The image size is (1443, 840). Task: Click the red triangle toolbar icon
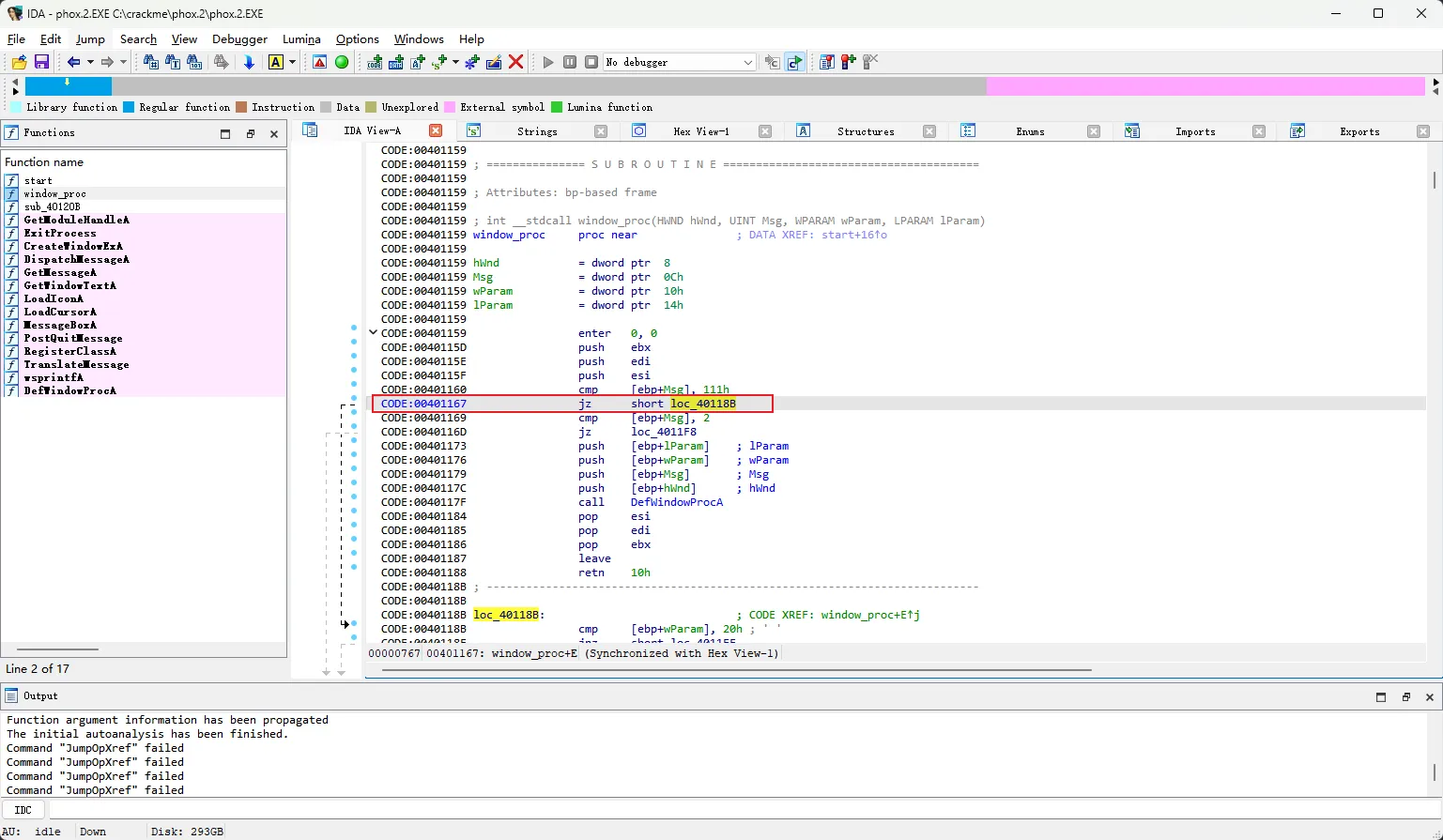pyautogui.click(x=320, y=62)
